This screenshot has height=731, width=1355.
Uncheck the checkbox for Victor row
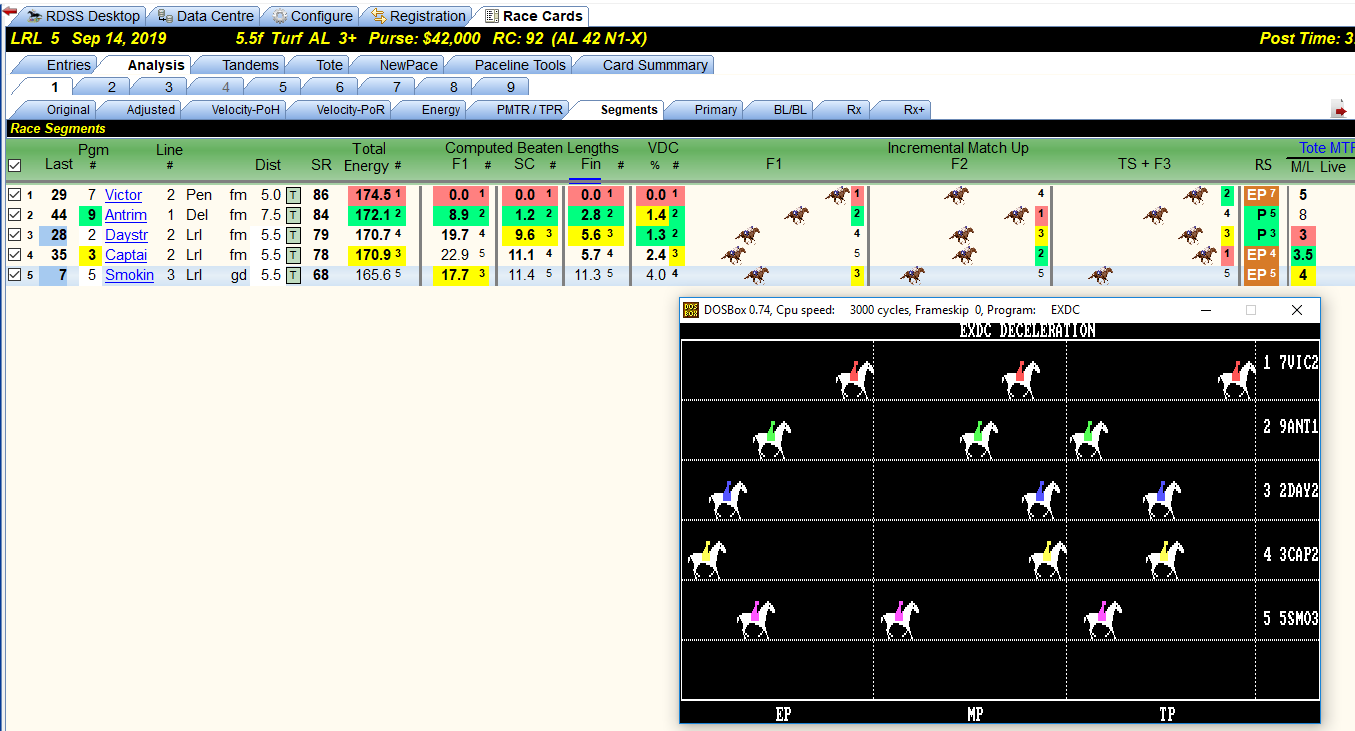coord(14,195)
